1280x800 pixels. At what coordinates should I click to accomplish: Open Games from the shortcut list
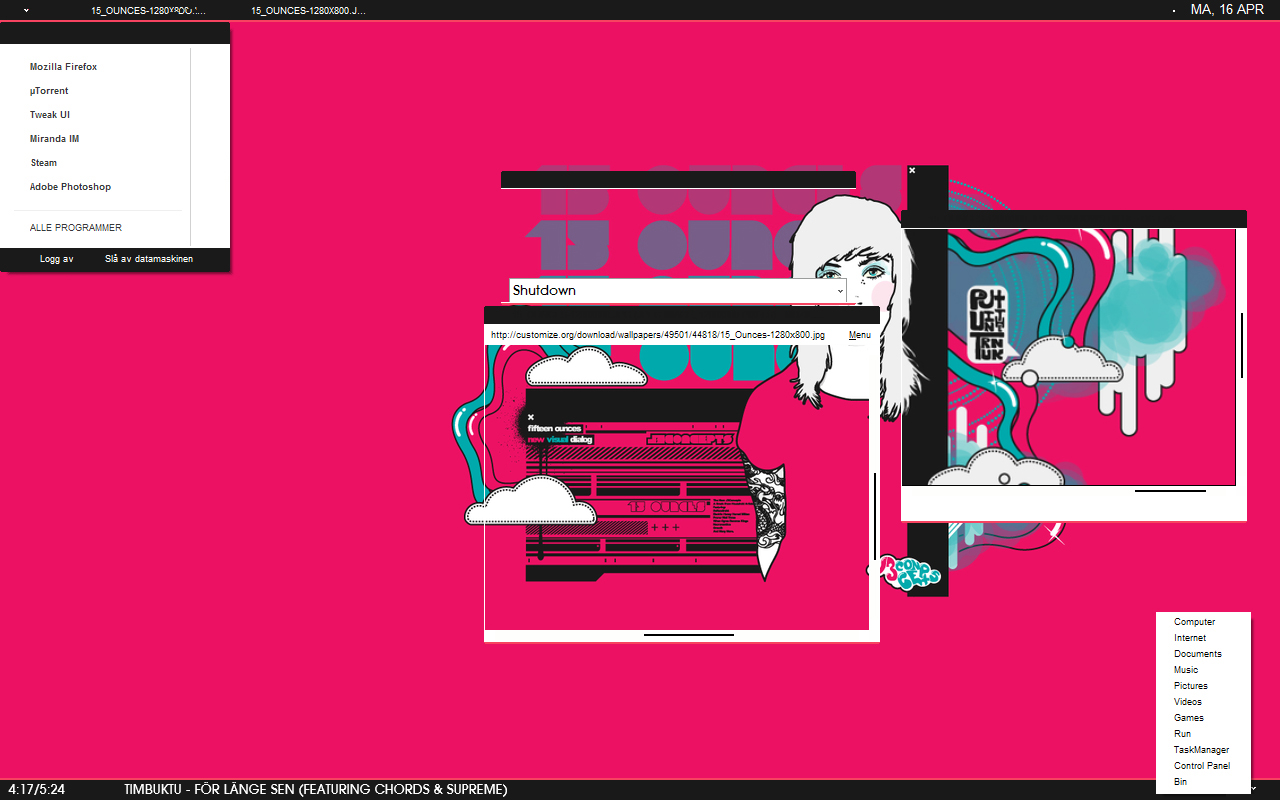(1189, 718)
